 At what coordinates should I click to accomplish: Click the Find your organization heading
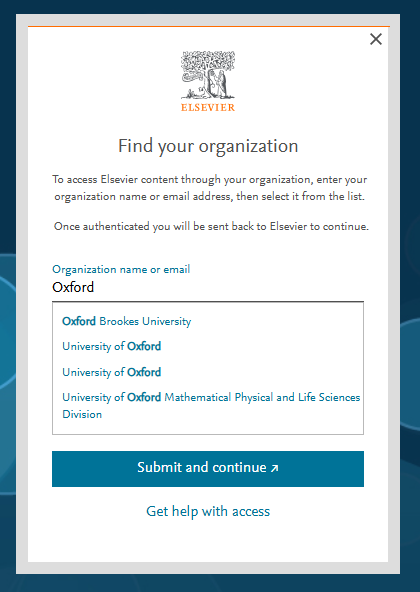coord(208,146)
